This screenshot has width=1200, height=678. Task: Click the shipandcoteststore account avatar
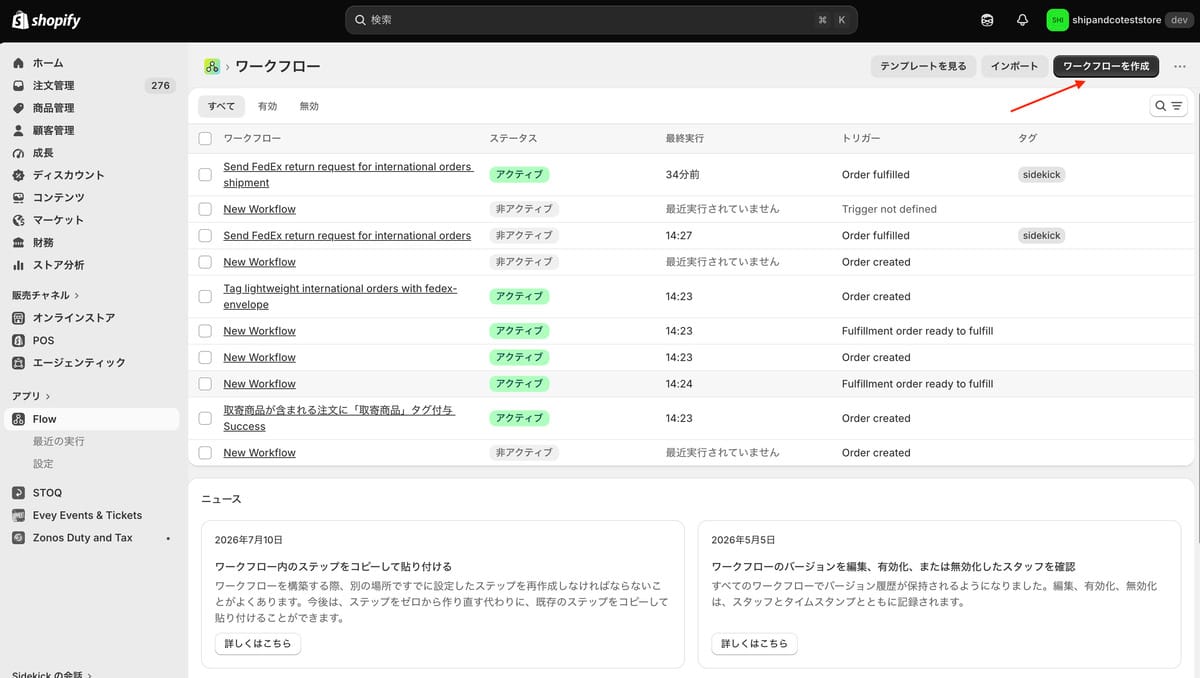tap(1057, 20)
